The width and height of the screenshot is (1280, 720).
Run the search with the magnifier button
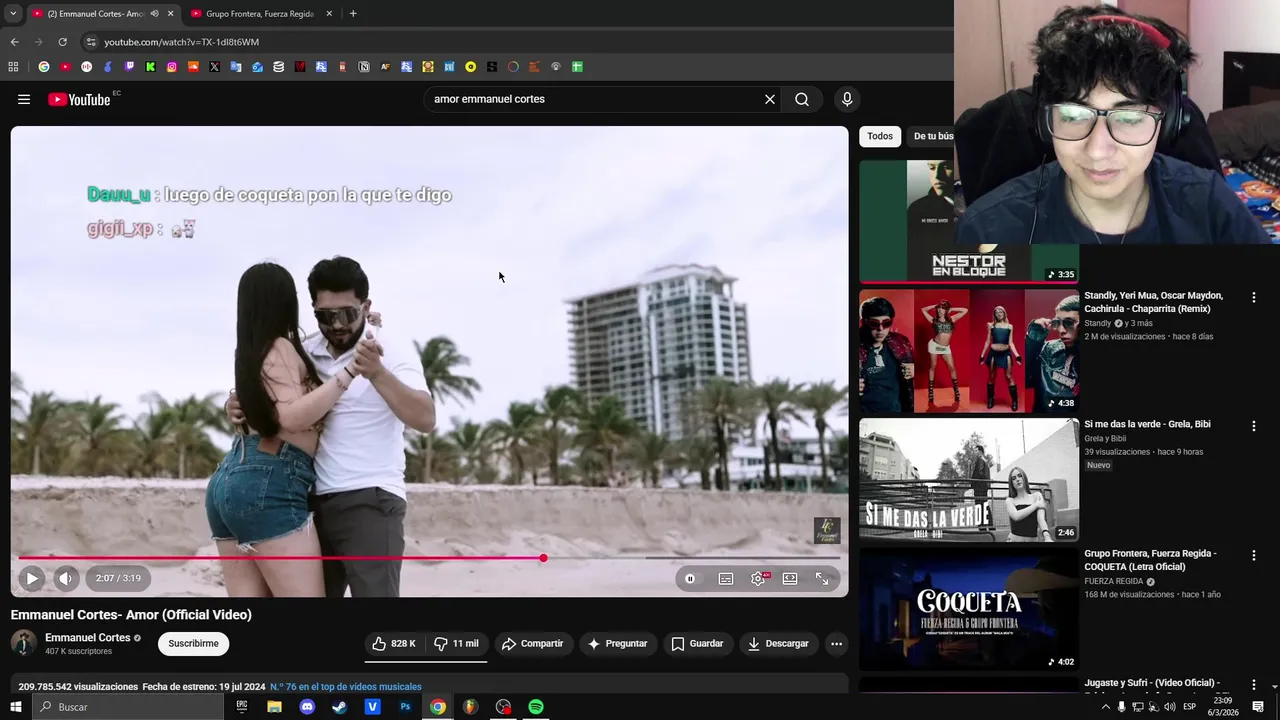[802, 99]
